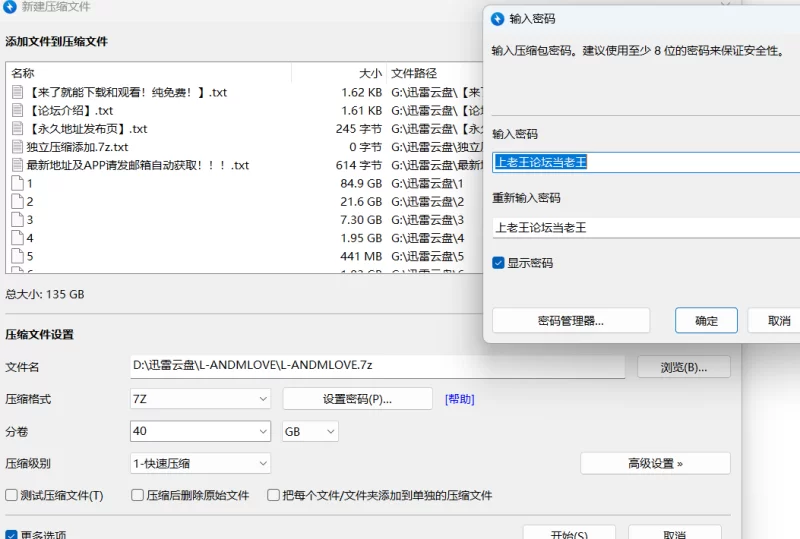Open the [帮助] link
The width and height of the screenshot is (800, 539).
click(460, 399)
